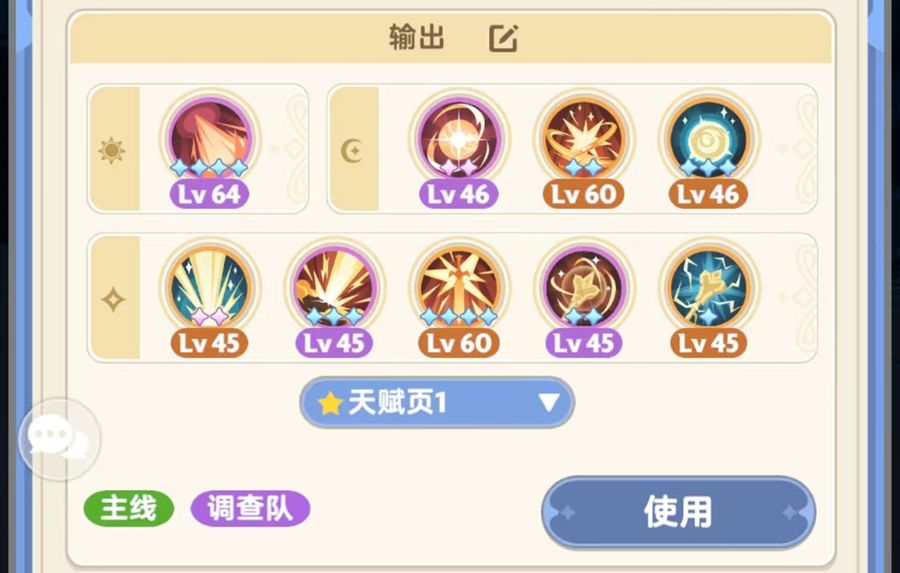The height and width of the screenshot is (573, 900).
Task: Click the four-point star slot marker
Action: (x=113, y=300)
